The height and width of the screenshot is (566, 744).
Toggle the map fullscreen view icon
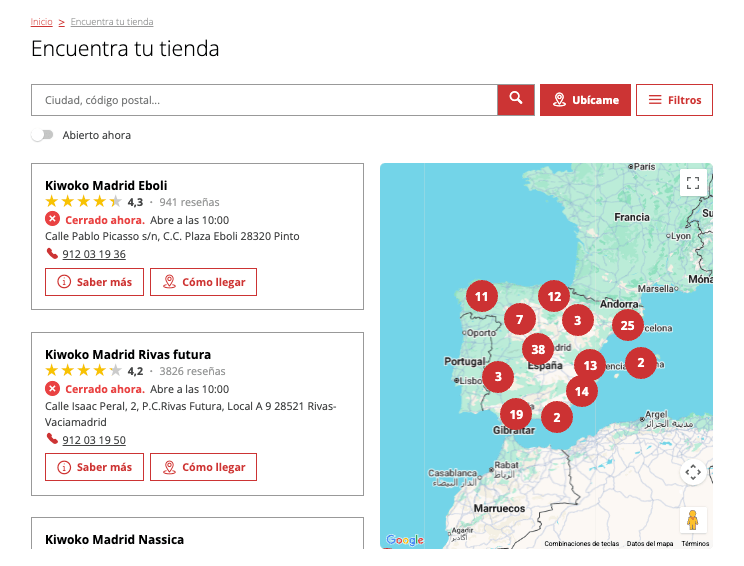coord(693,183)
